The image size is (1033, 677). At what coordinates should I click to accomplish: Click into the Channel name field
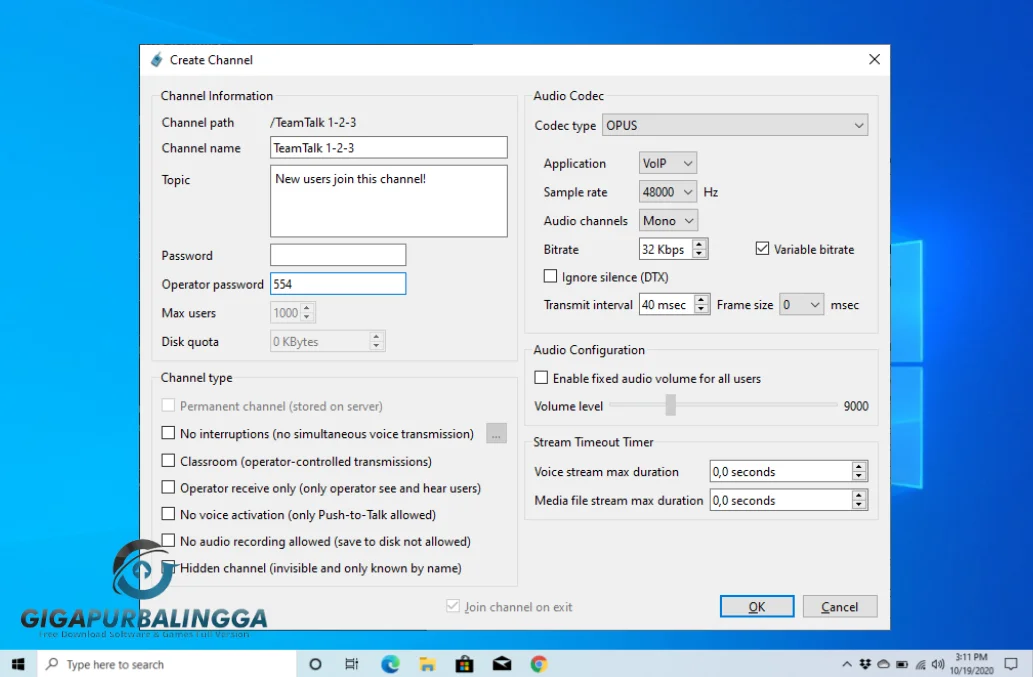[x=389, y=148]
